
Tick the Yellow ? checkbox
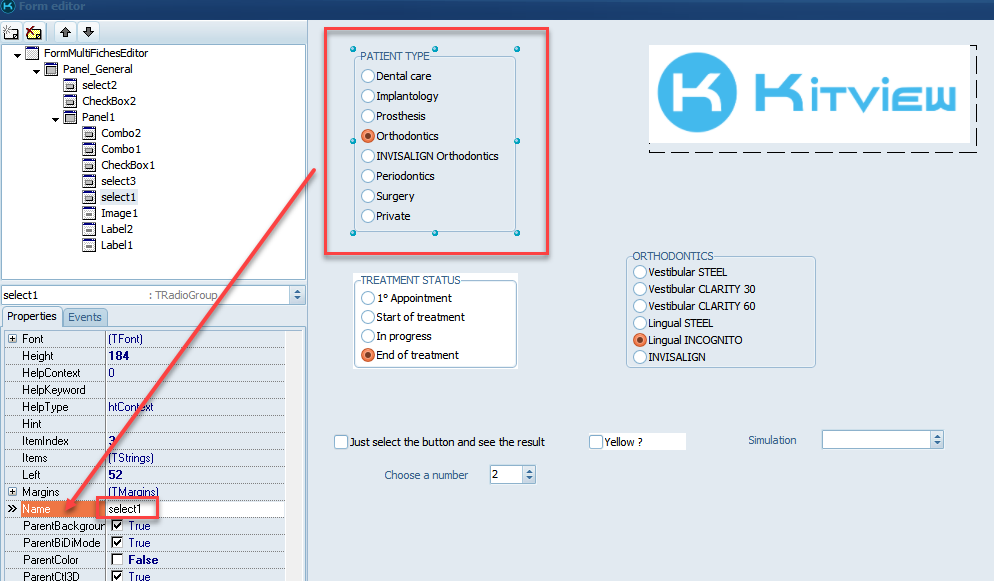coord(596,442)
